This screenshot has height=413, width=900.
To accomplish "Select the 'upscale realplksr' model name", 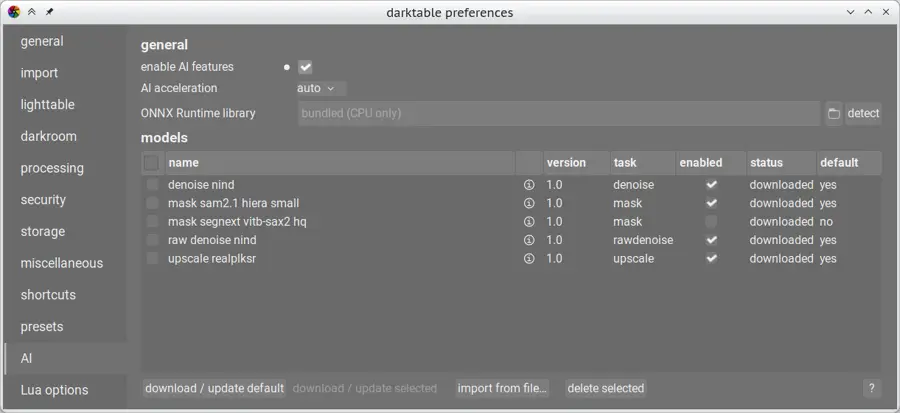I will [212, 259].
